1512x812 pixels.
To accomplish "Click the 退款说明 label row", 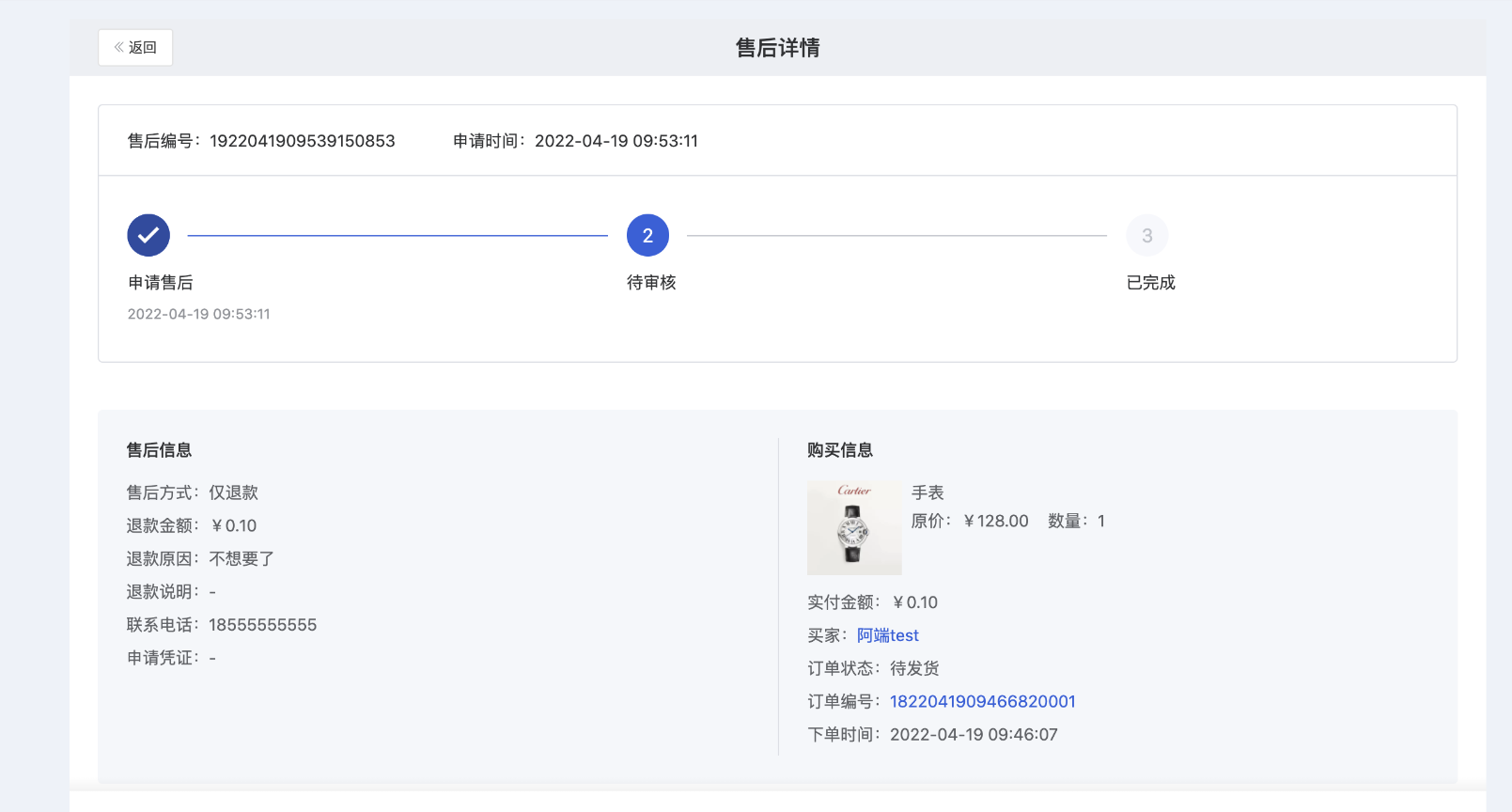I will [171, 592].
